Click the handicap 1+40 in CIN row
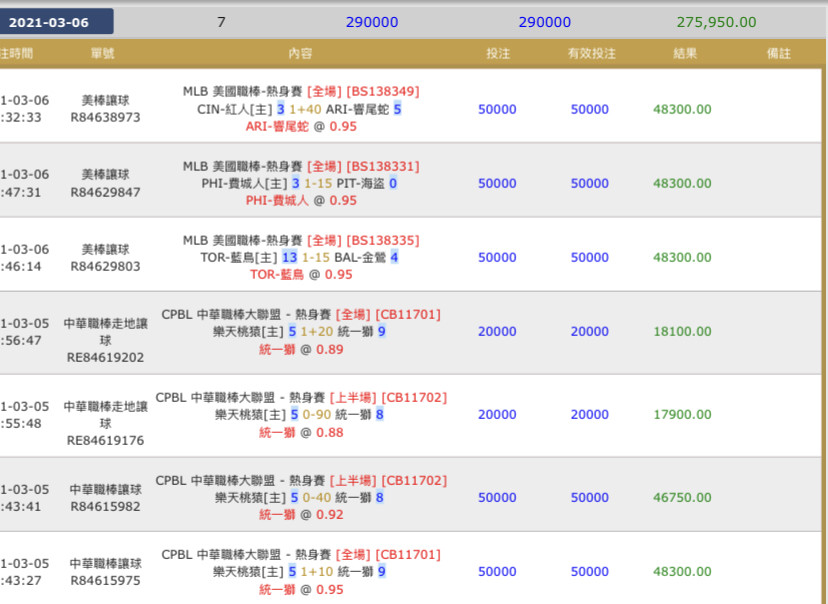828x604 pixels. coord(305,109)
